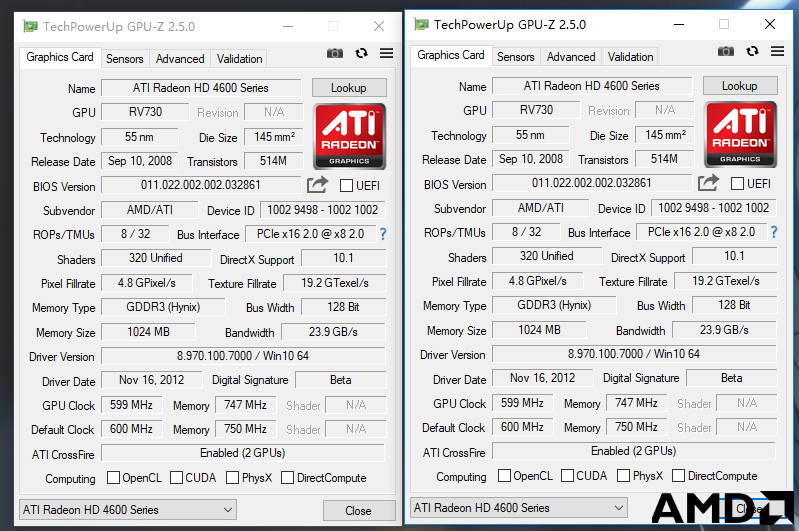The width and height of the screenshot is (799, 531).
Task: Toggle the CUDA checkbox in left window
Action: click(x=176, y=477)
